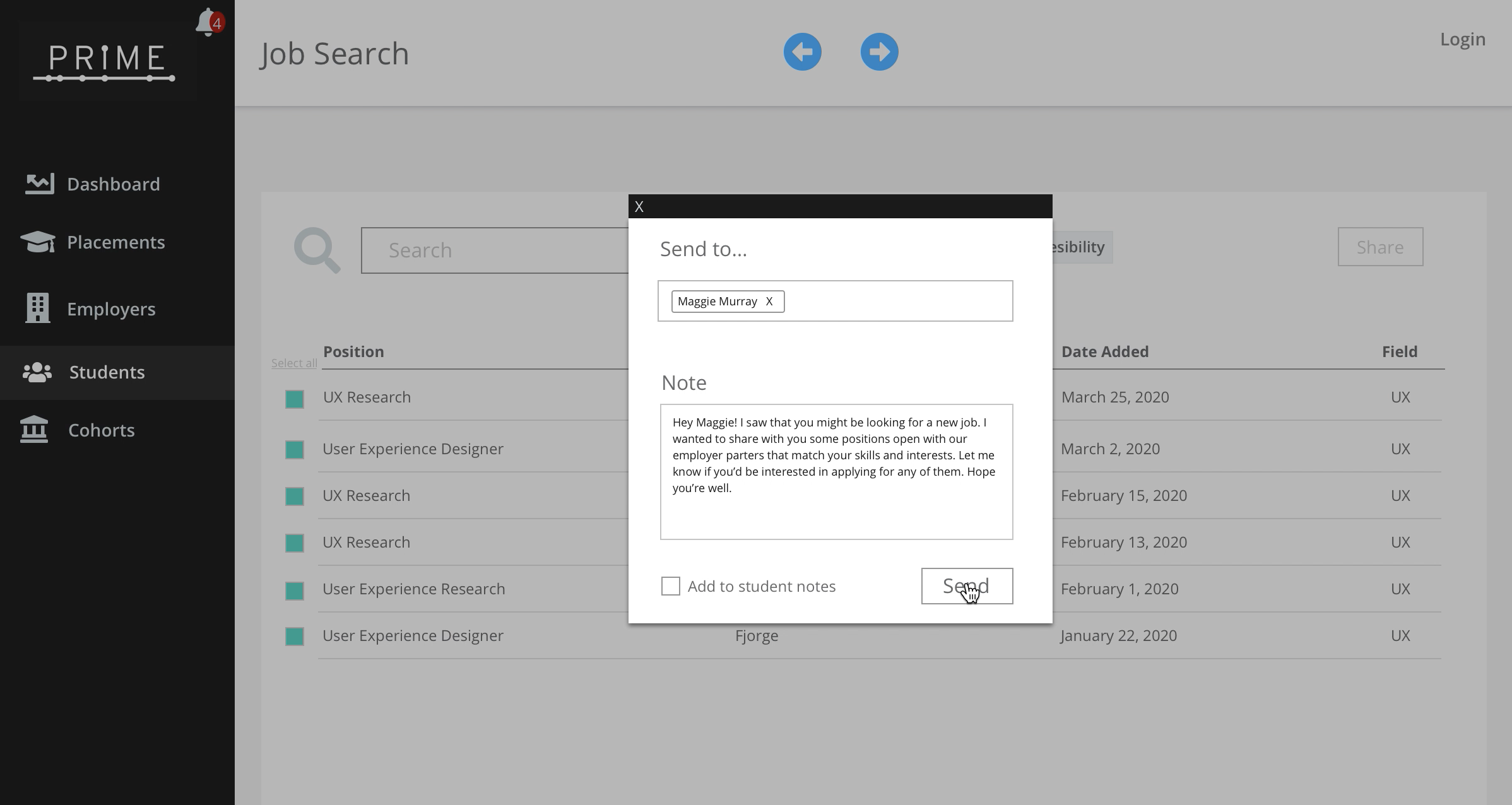The height and width of the screenshot is (805, 1512).
Task: Close the Send to dialog
Action: pyautogui.click(x=639, y=207)
